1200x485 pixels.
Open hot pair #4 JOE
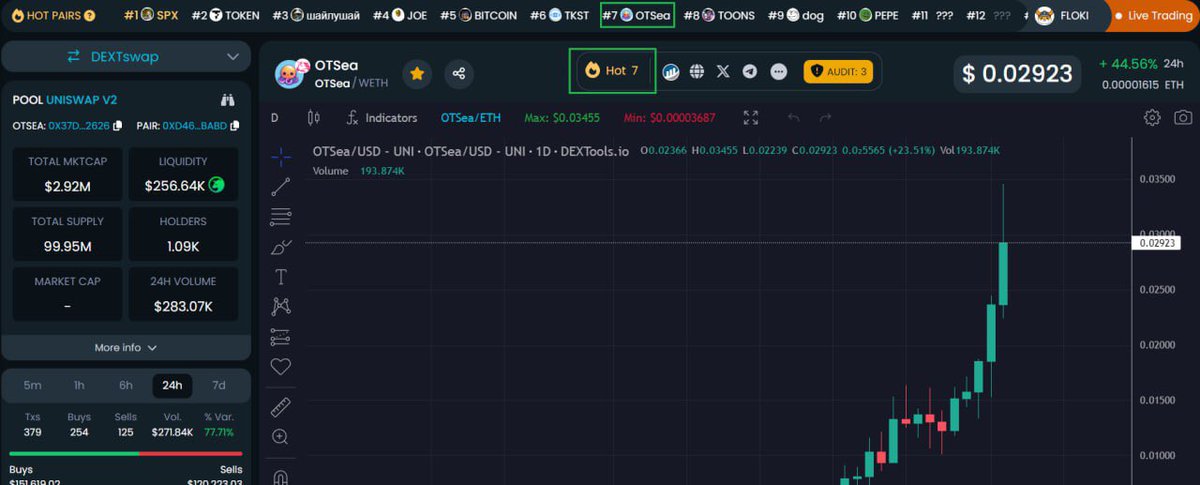400,16
